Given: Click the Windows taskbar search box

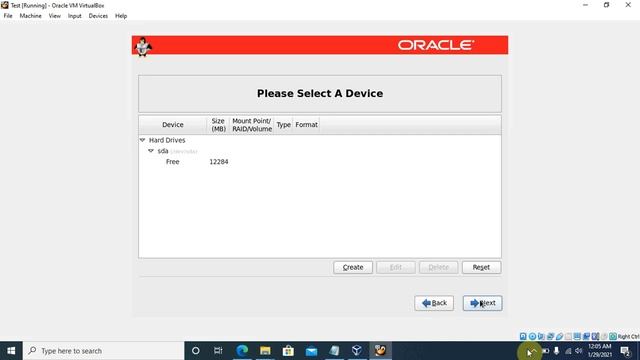Looking at the screenshot, I should pos(104,351).
